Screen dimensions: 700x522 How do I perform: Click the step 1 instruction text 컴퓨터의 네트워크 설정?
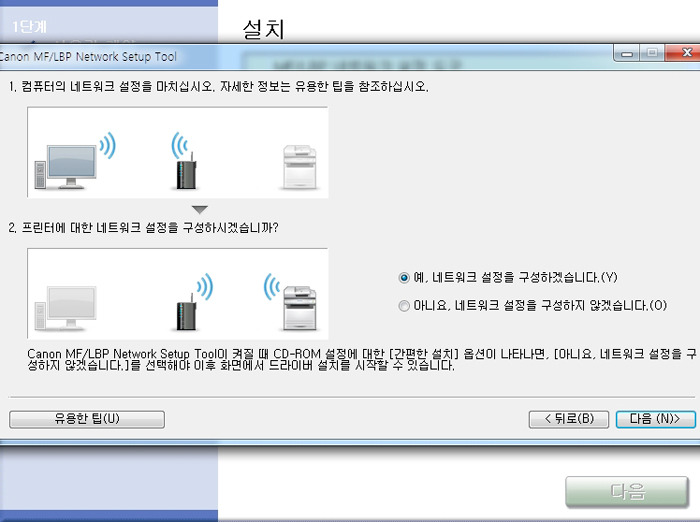tap(219, 86)
